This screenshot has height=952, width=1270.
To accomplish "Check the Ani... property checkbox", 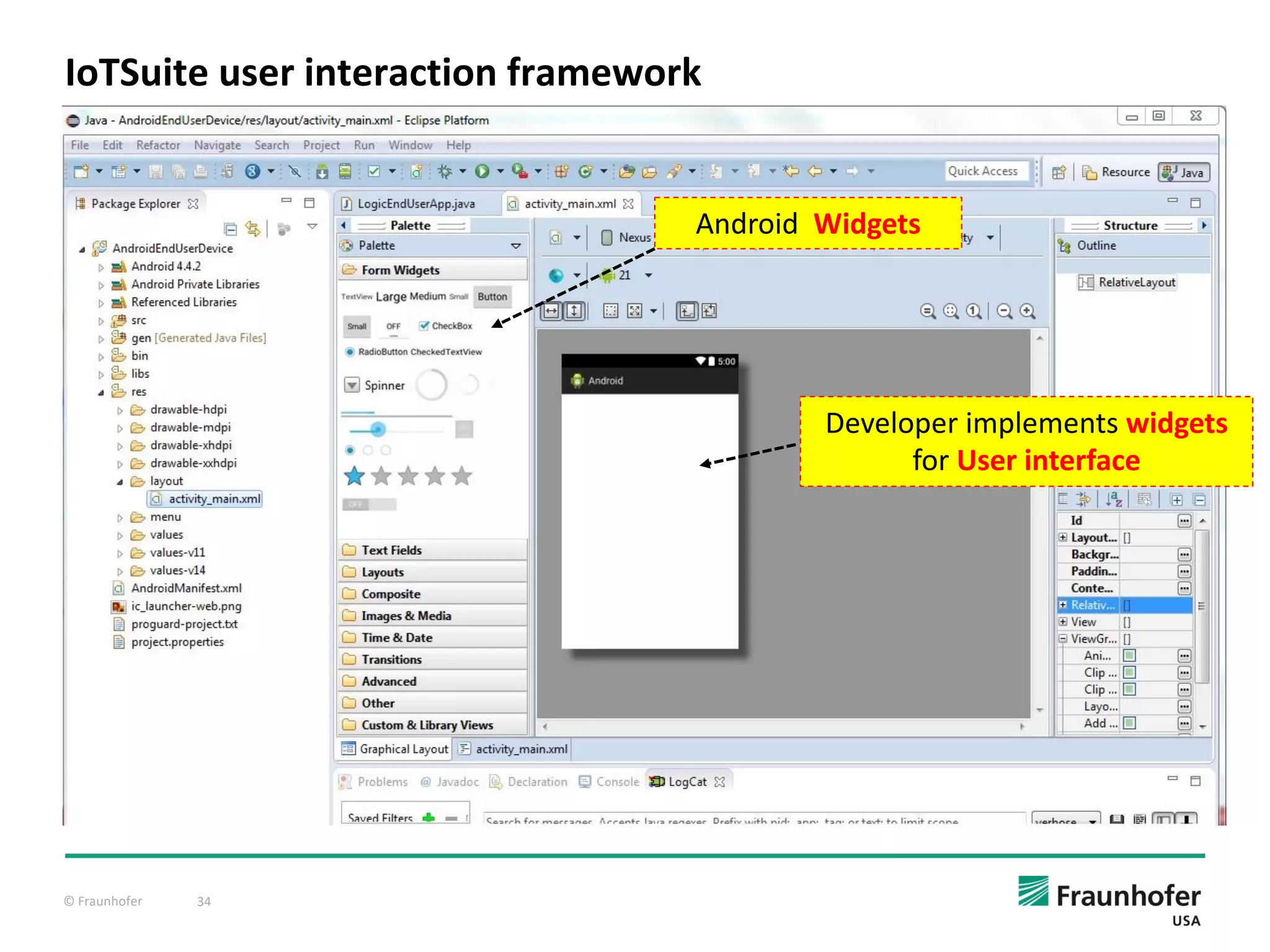I will (x=1129, y=656).
